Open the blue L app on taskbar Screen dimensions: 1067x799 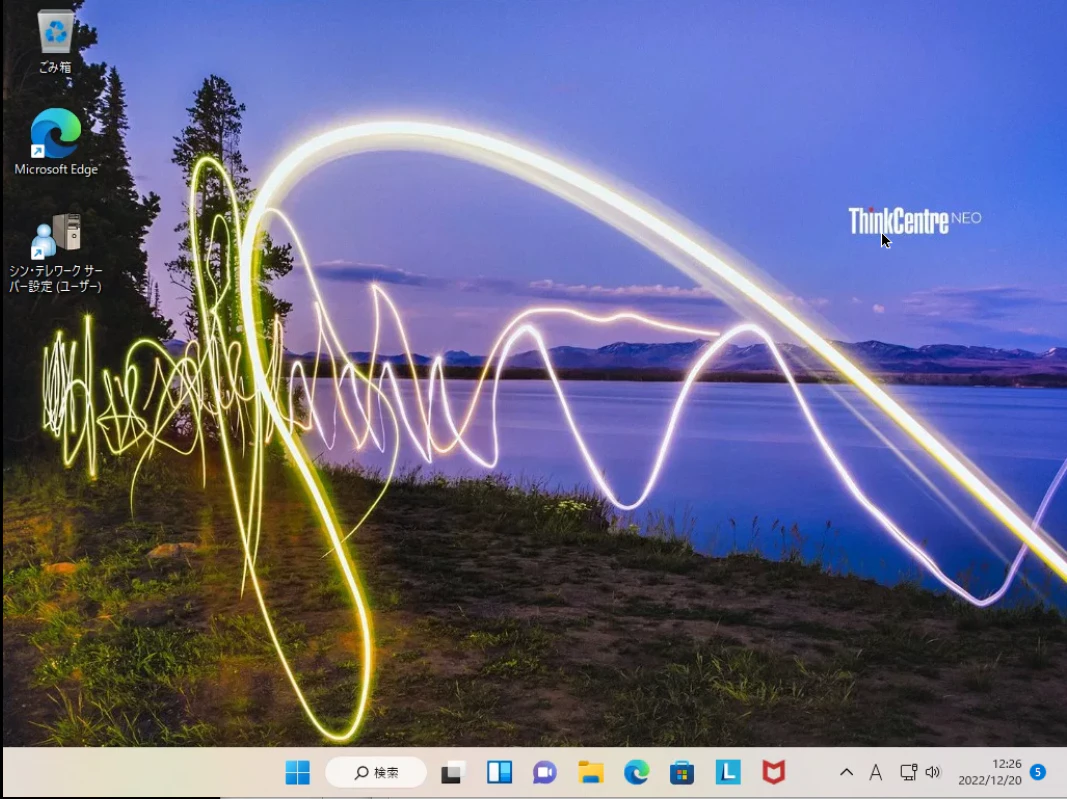(727, 772)
